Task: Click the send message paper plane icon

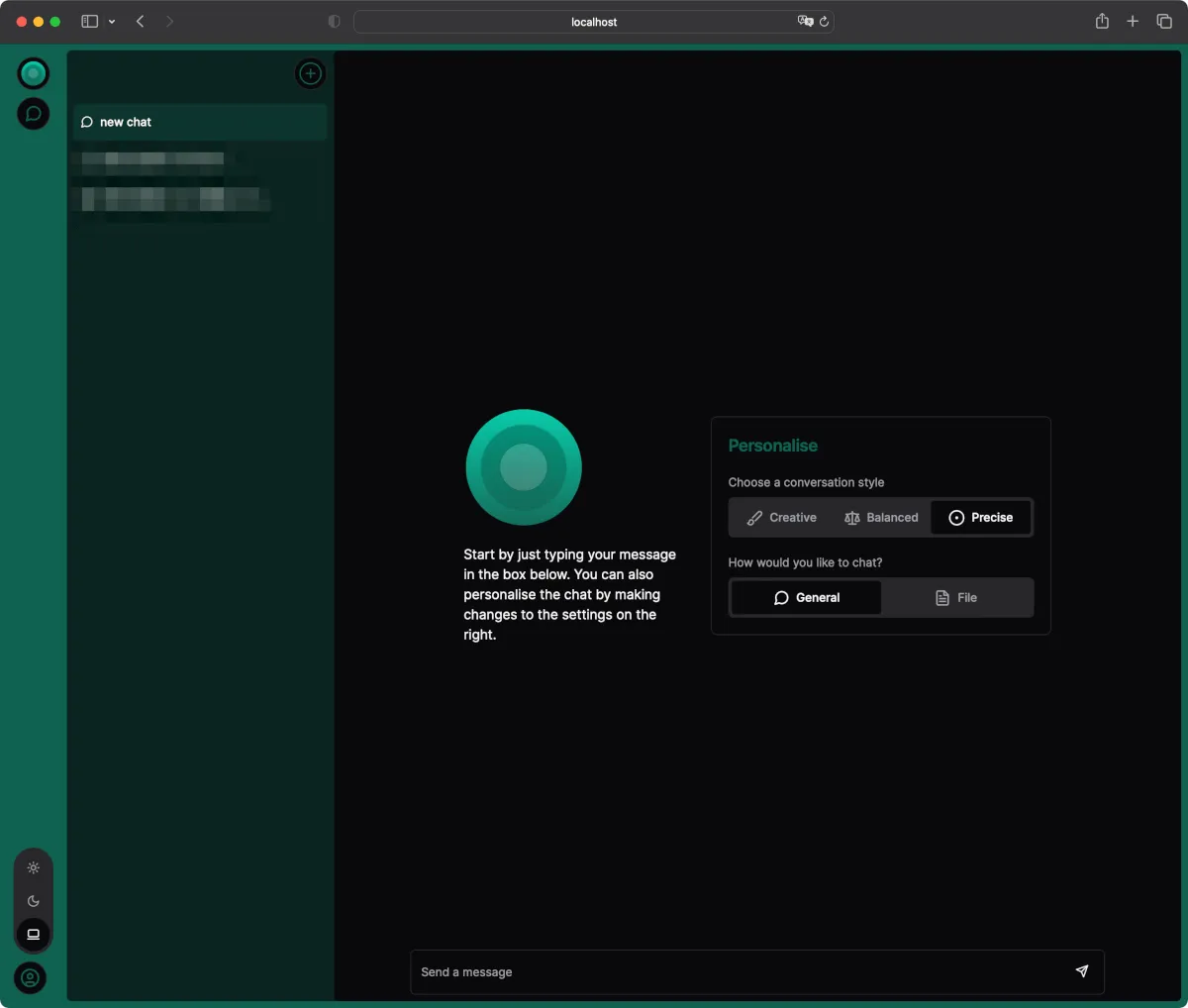Action: coord(1081,971)
